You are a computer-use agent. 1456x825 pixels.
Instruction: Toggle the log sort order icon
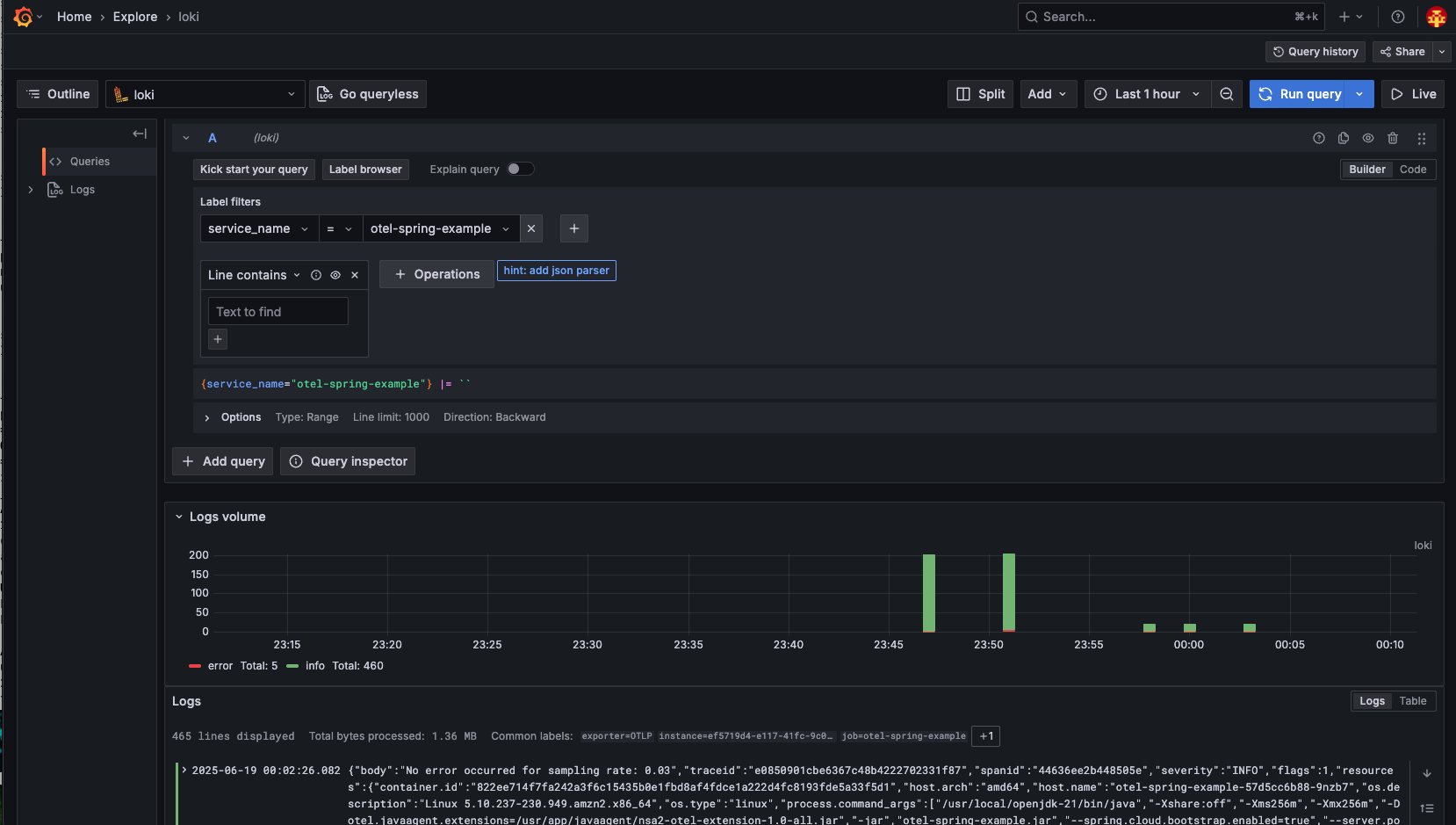point(1427,808)
